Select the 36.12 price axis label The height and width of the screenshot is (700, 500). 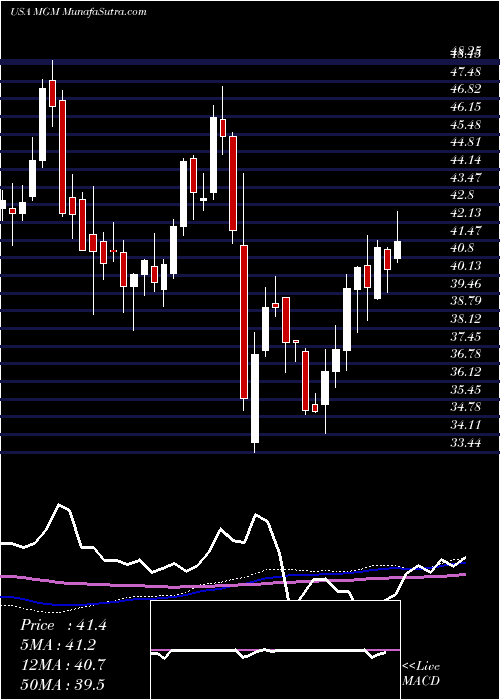465,372
